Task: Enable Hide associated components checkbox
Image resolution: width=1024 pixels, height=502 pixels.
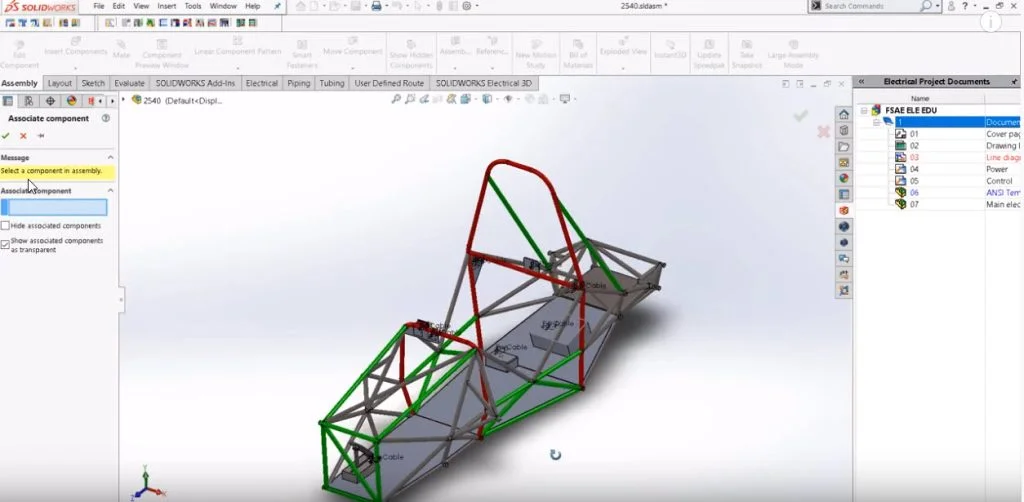Action: click(5, 226)
